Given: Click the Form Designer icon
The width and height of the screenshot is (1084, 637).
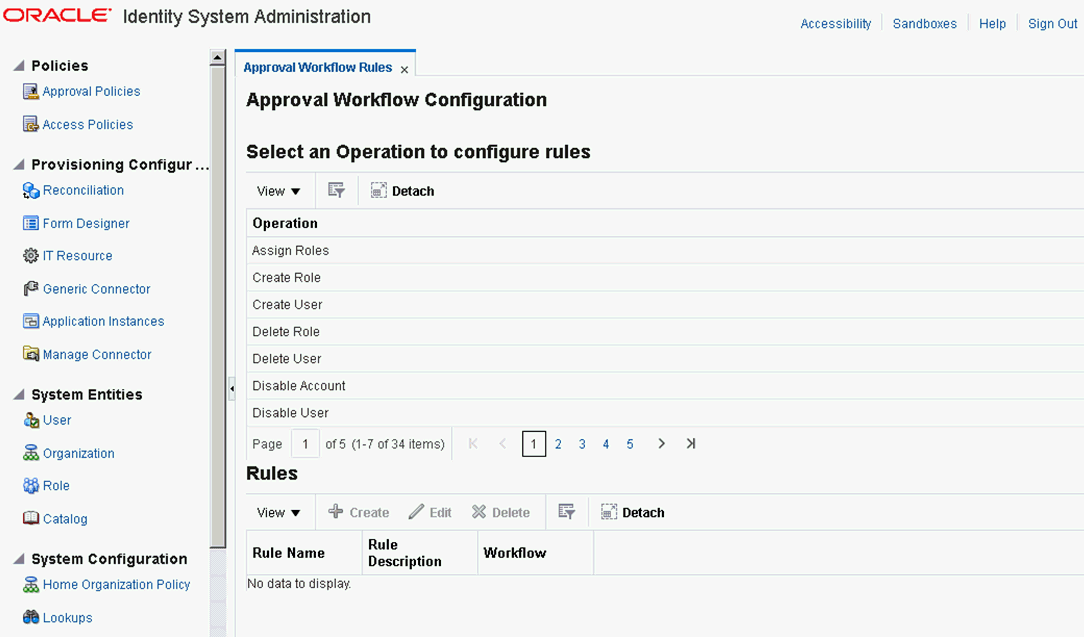Looking at the screenshot, I should click(x=30, y=223).
